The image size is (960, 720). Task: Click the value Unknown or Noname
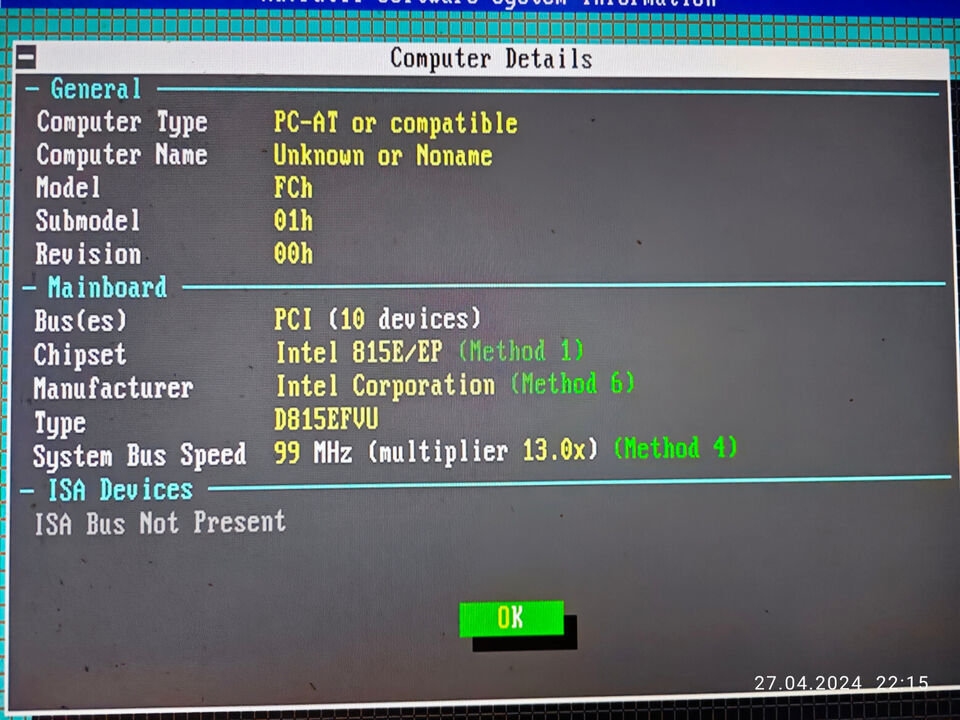pos(383,155)
